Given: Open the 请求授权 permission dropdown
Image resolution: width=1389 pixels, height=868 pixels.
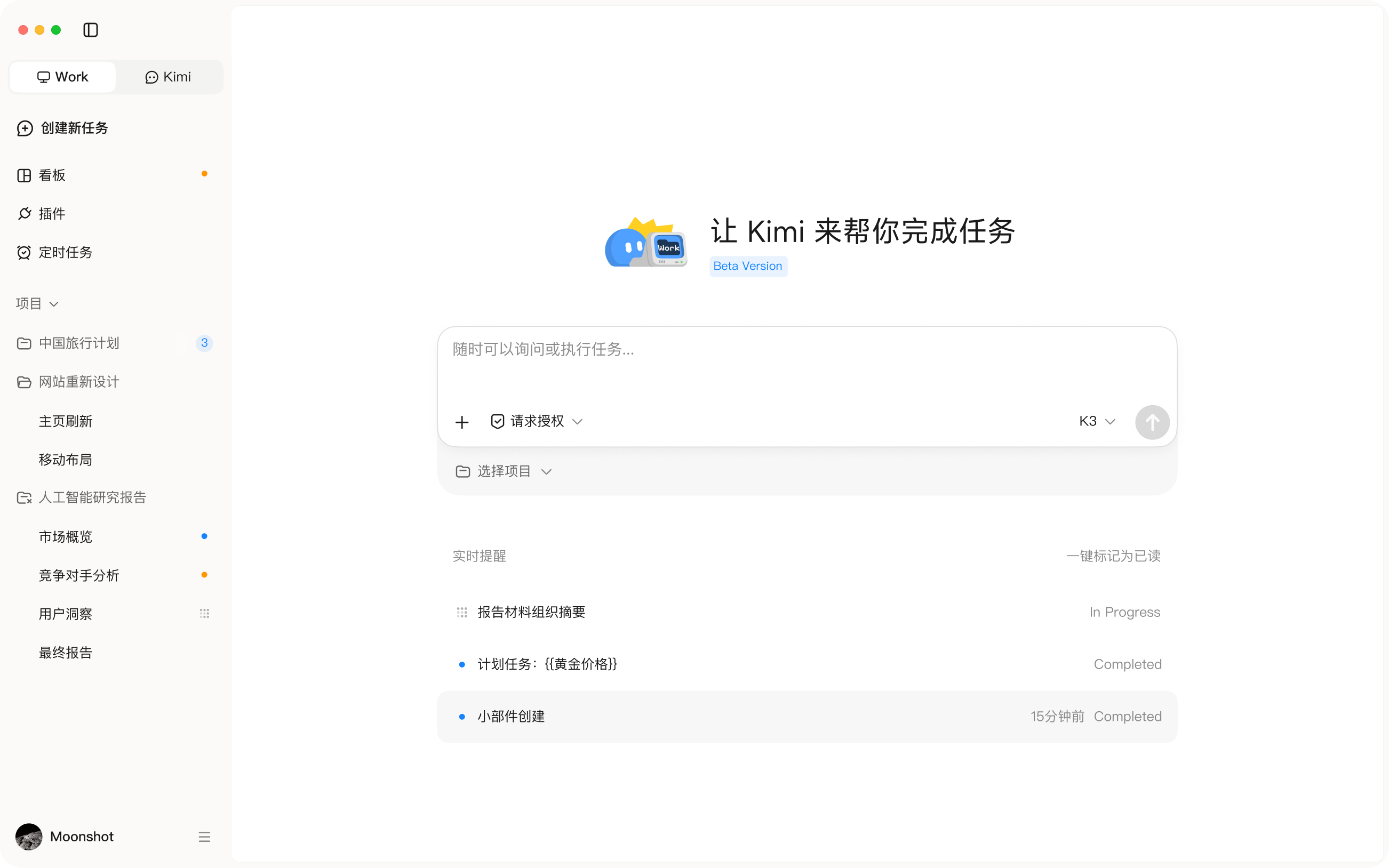Looking at the screenshot, I should (x=536, y=421).
